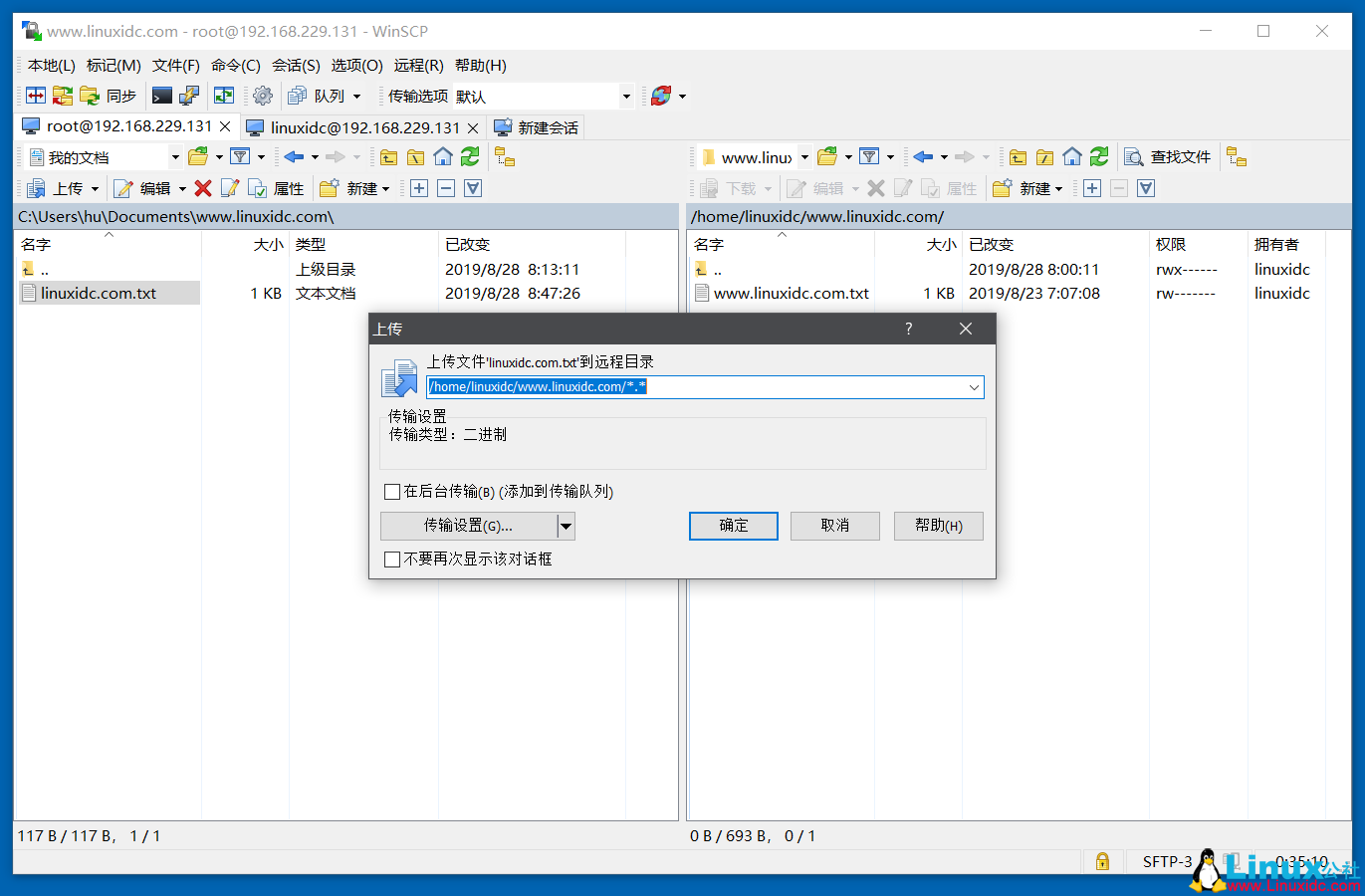The height and width of the screenshot is (896, 1365).
Task: Go to local home directory icon
Action: (443, 156)
